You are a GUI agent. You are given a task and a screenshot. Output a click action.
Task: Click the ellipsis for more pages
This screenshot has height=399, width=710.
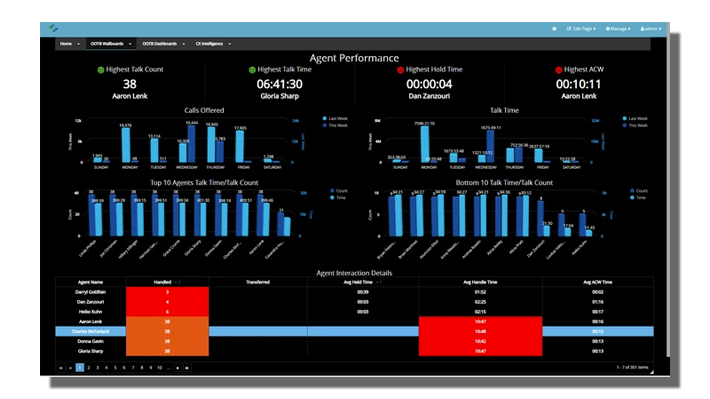168,368
